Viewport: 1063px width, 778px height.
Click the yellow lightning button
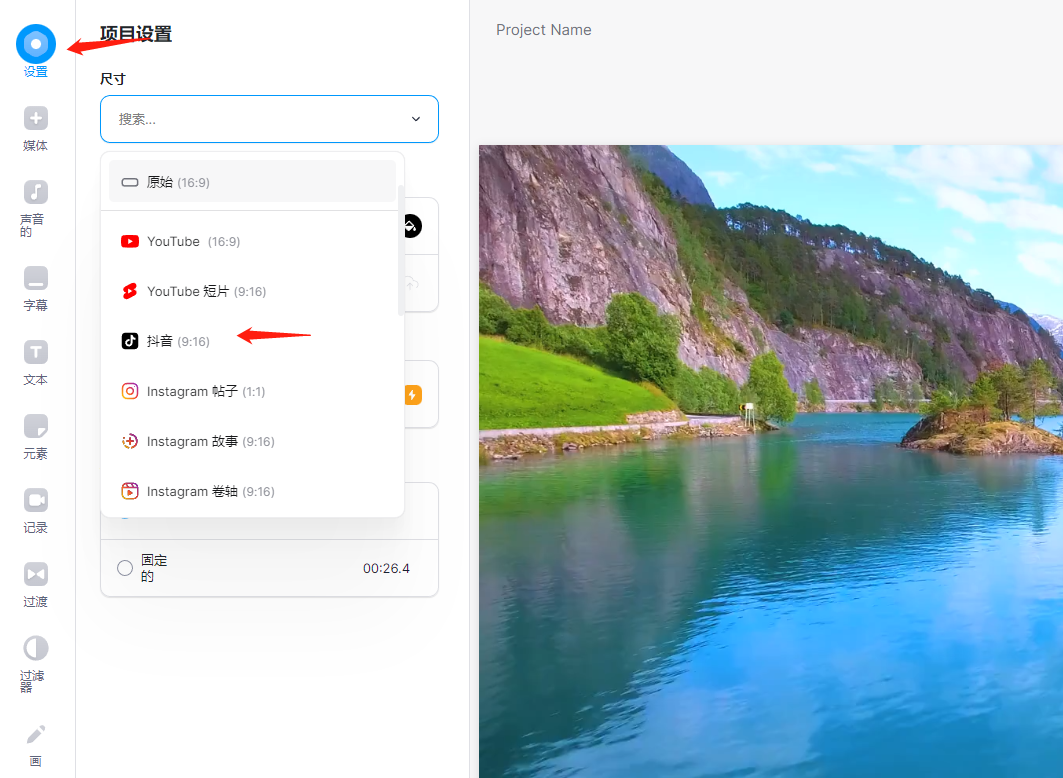tap(412, 394)
